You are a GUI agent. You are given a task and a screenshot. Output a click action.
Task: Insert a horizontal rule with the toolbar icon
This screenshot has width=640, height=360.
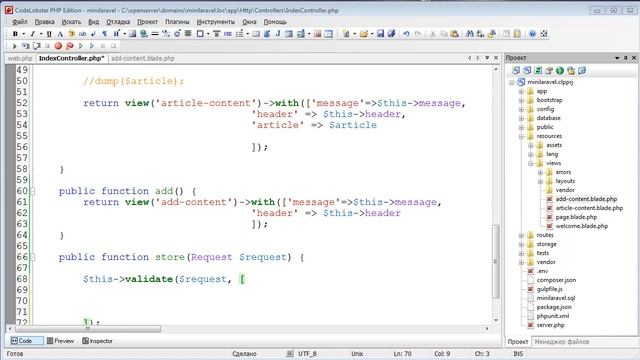point(155,34)
